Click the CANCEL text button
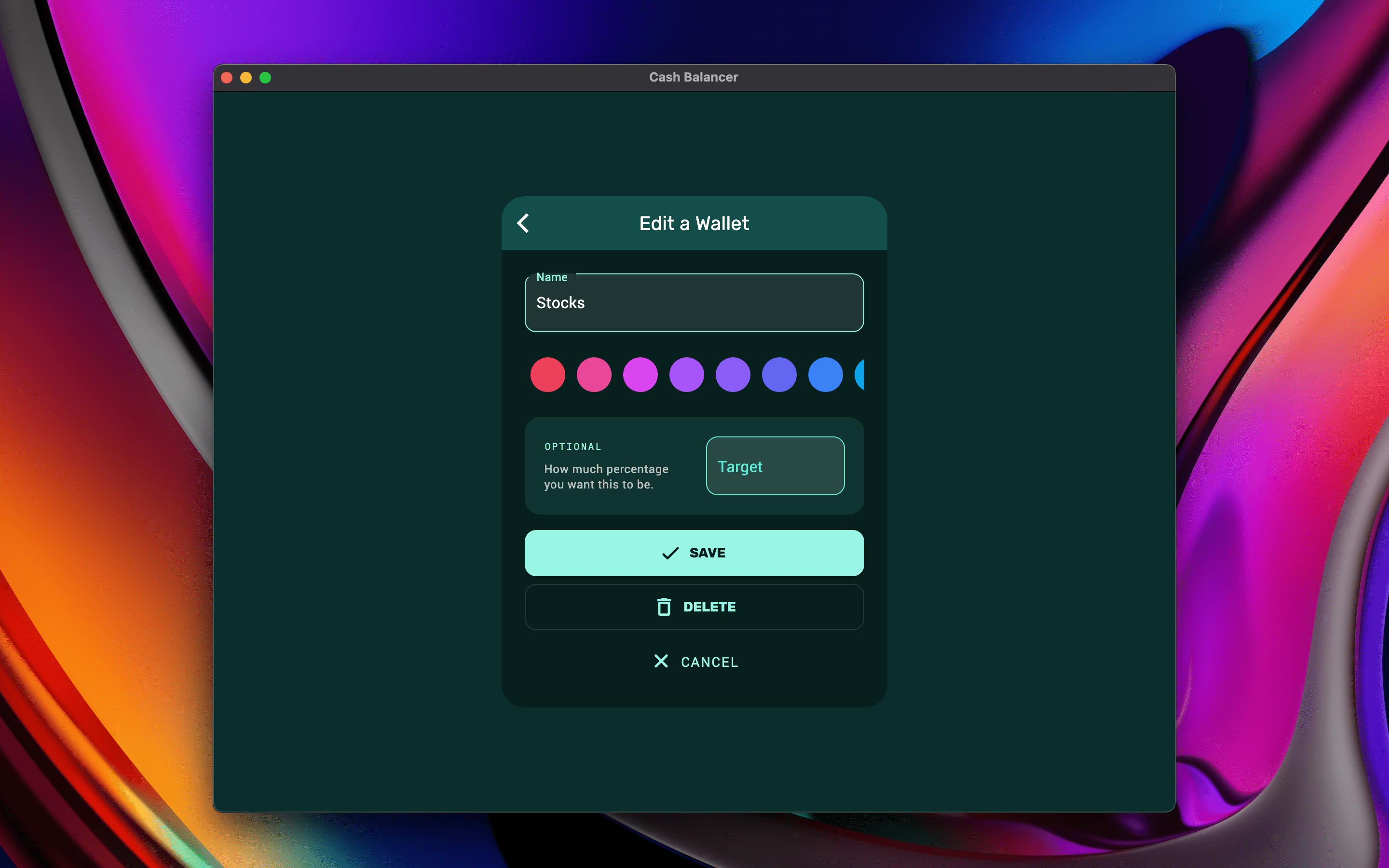 coord(709,662)
